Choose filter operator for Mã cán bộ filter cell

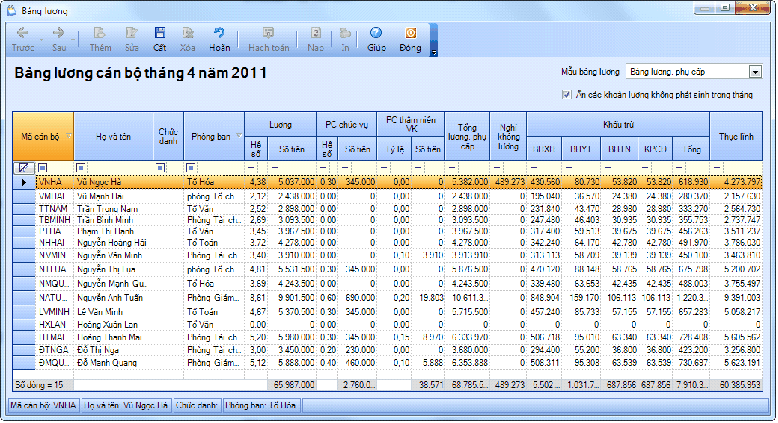click(43, 168)
